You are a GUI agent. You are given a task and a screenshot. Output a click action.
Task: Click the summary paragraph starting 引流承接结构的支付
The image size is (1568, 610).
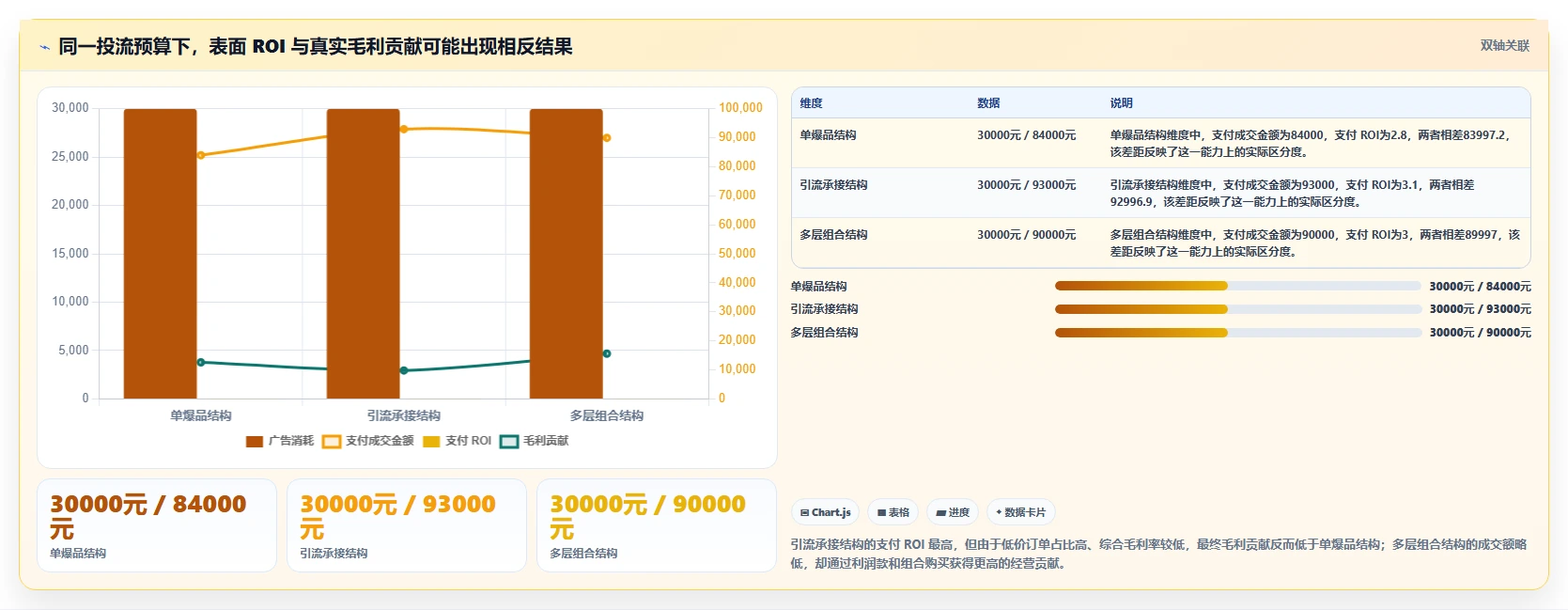pos(1158,554)
